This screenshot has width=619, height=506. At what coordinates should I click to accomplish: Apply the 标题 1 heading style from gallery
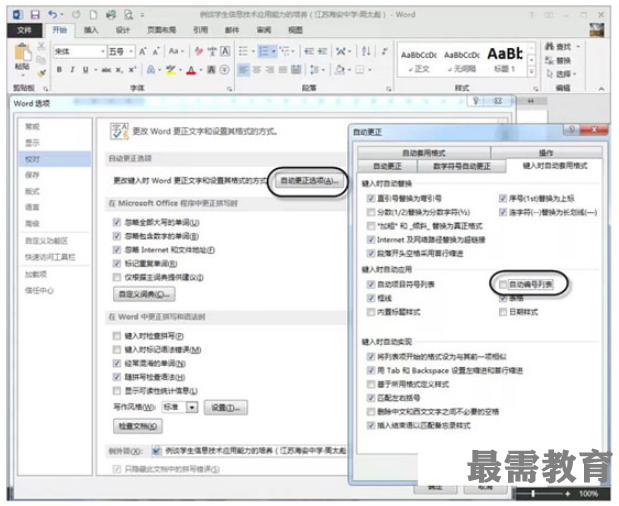(505, 60)
